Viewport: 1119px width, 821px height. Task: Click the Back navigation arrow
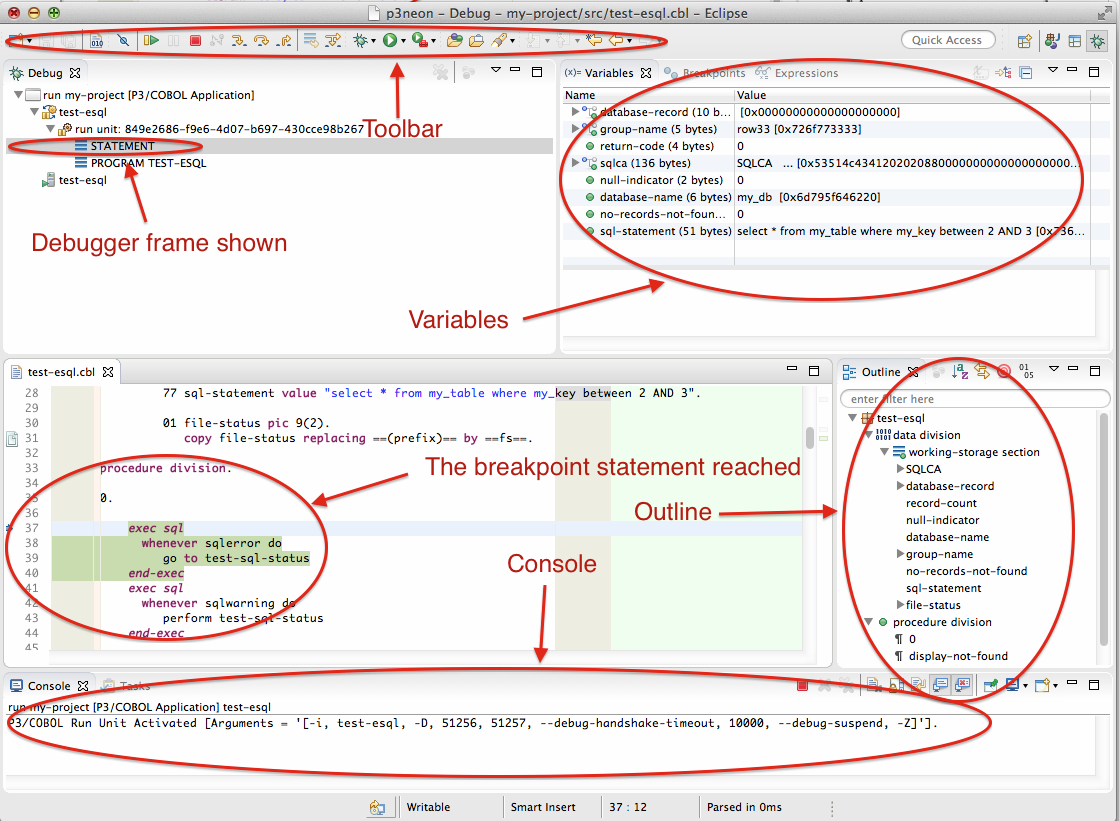tap(616, 41)
